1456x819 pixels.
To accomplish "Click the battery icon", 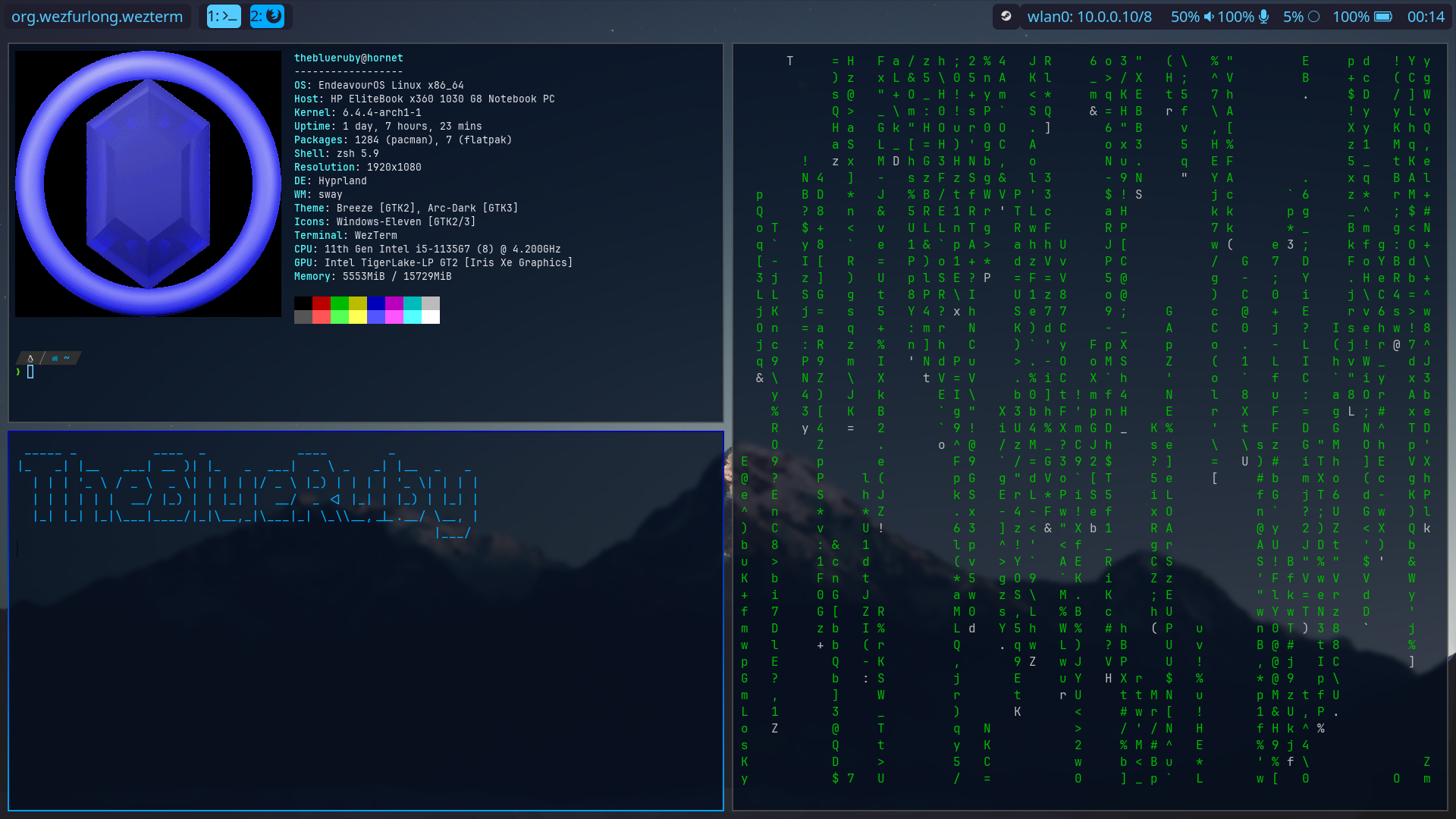I will tap(1383, 17).
